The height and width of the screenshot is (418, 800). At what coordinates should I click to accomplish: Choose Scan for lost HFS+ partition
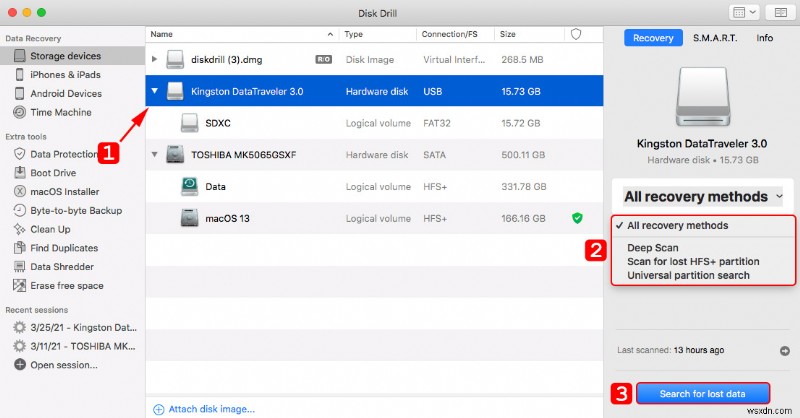click(693, 261)
